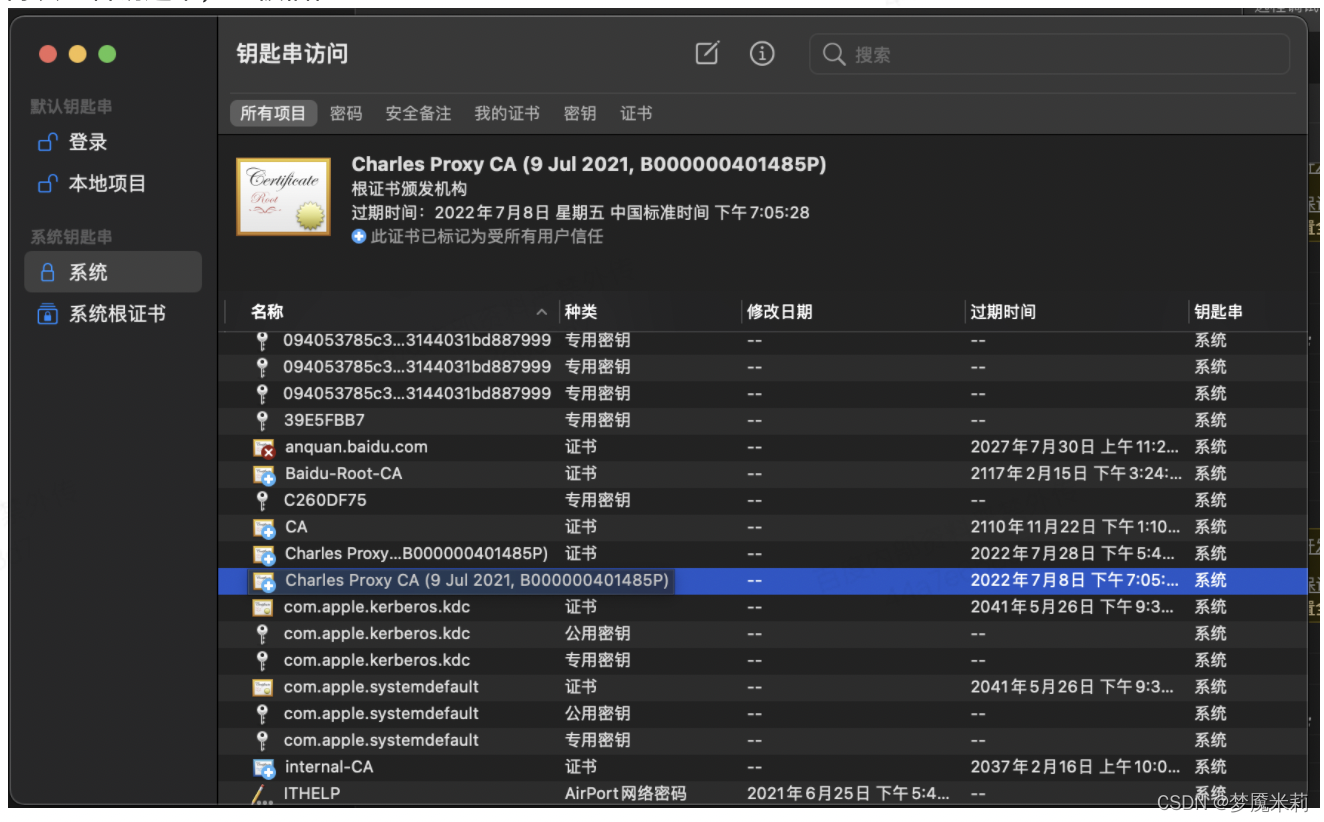Screen dimensions: 1324x822
Task: Switch to the 安全备注 tab
Action: 418,113
